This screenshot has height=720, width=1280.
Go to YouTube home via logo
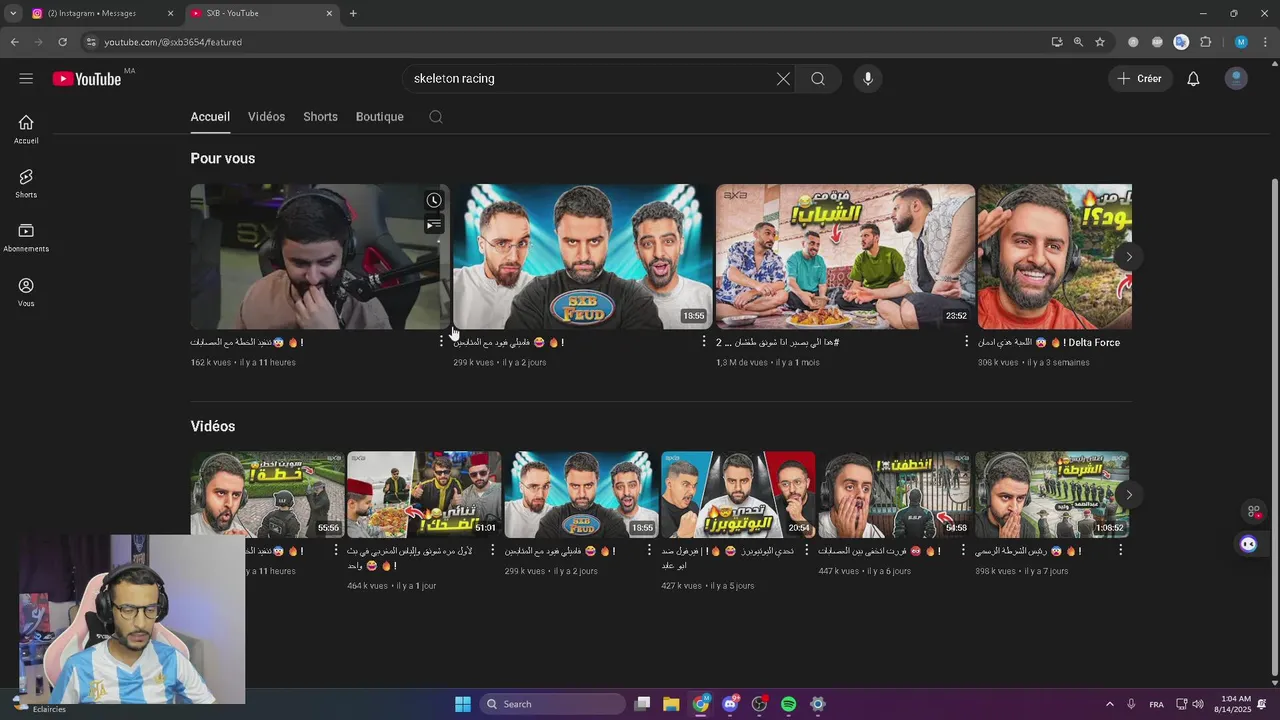click(87, 79)
